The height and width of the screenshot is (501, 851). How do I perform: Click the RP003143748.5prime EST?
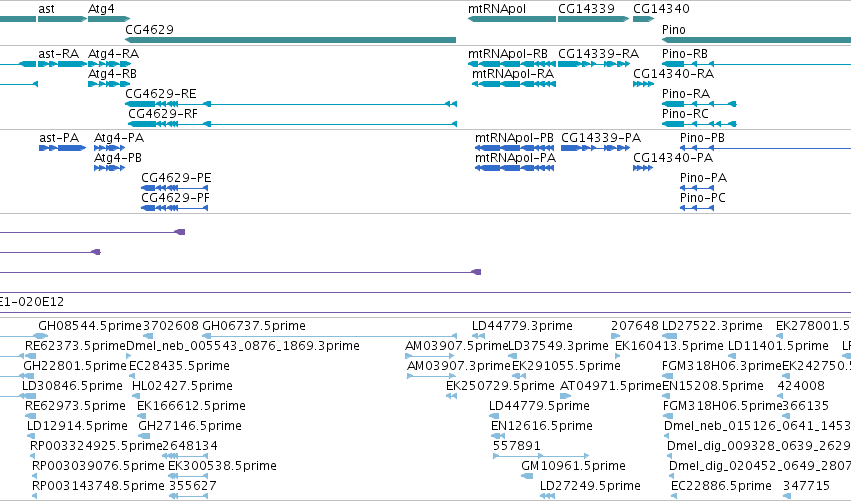(98, 486)
